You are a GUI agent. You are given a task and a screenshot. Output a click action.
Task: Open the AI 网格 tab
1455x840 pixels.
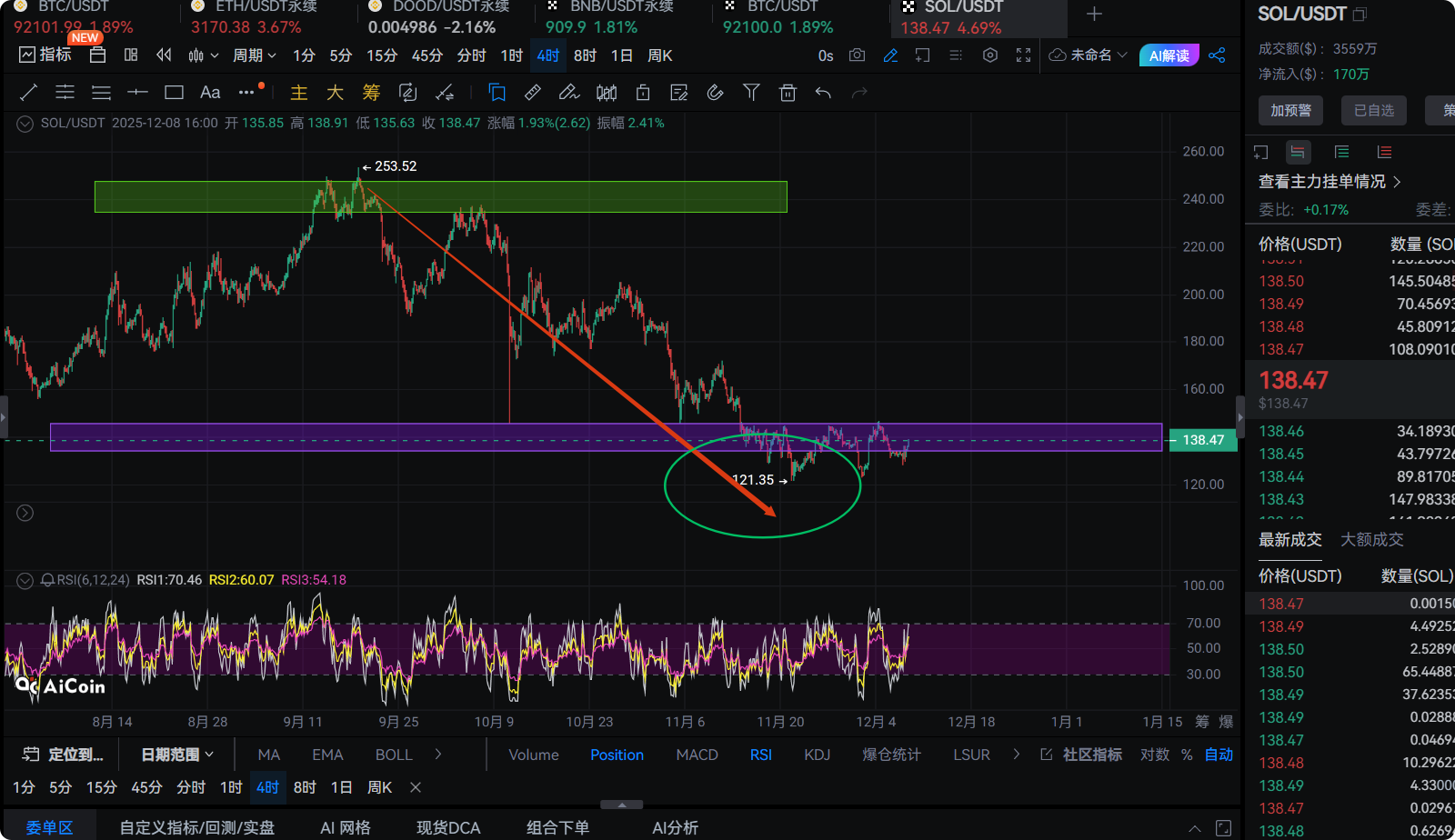tap(346, 827)
